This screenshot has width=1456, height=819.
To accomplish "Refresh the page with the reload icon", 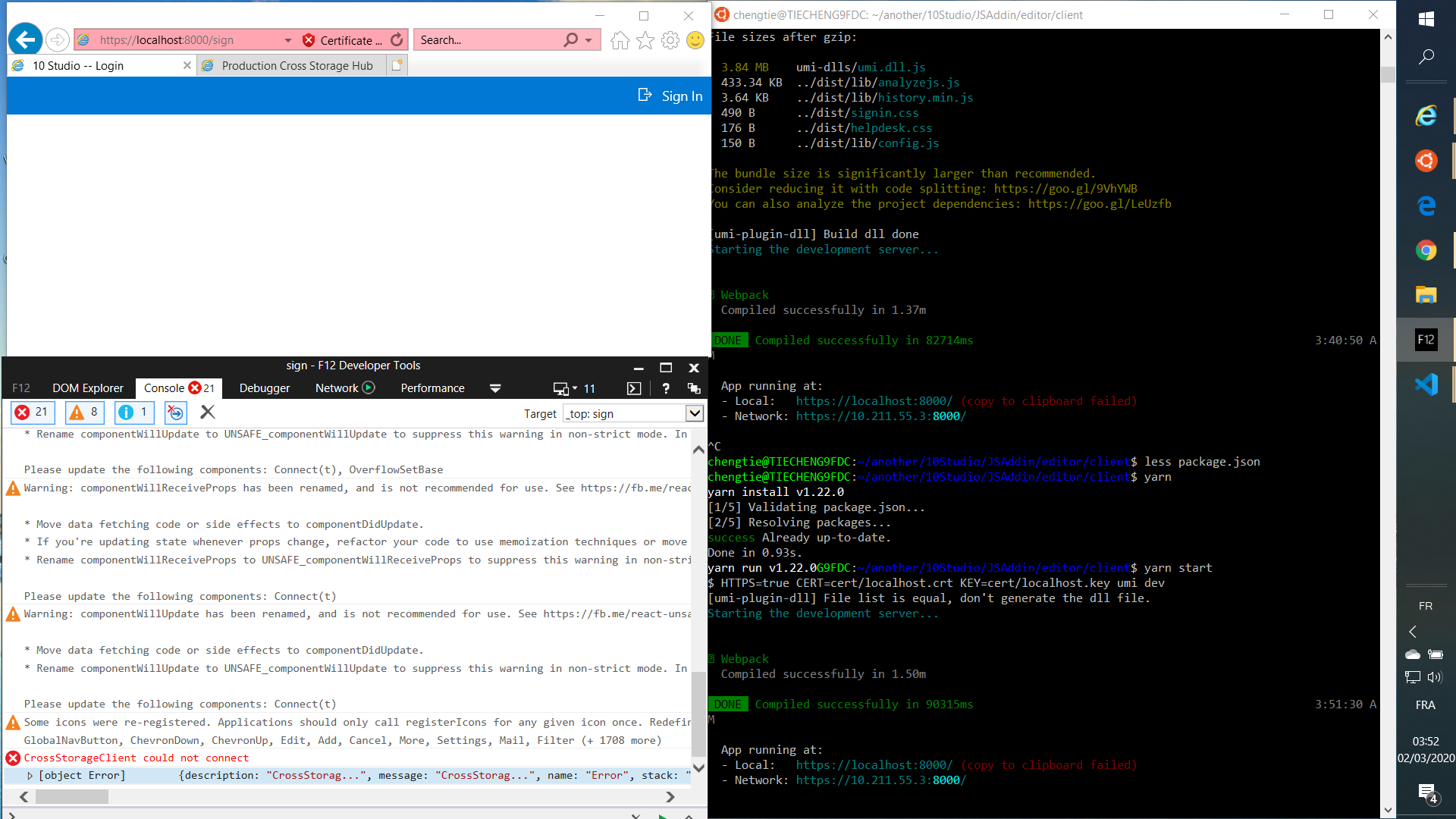I will [x=397, y=40].
